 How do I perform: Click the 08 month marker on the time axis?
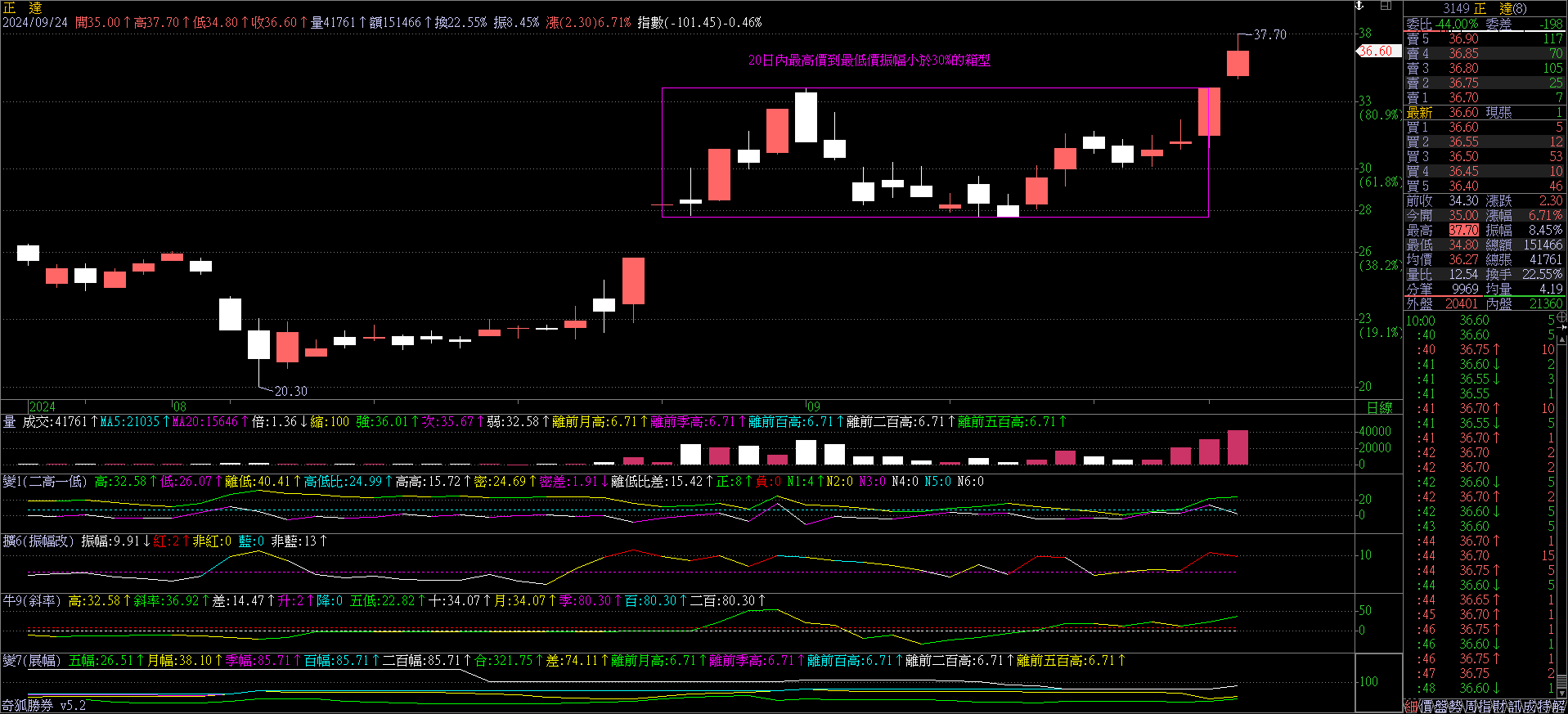point(179,406)
